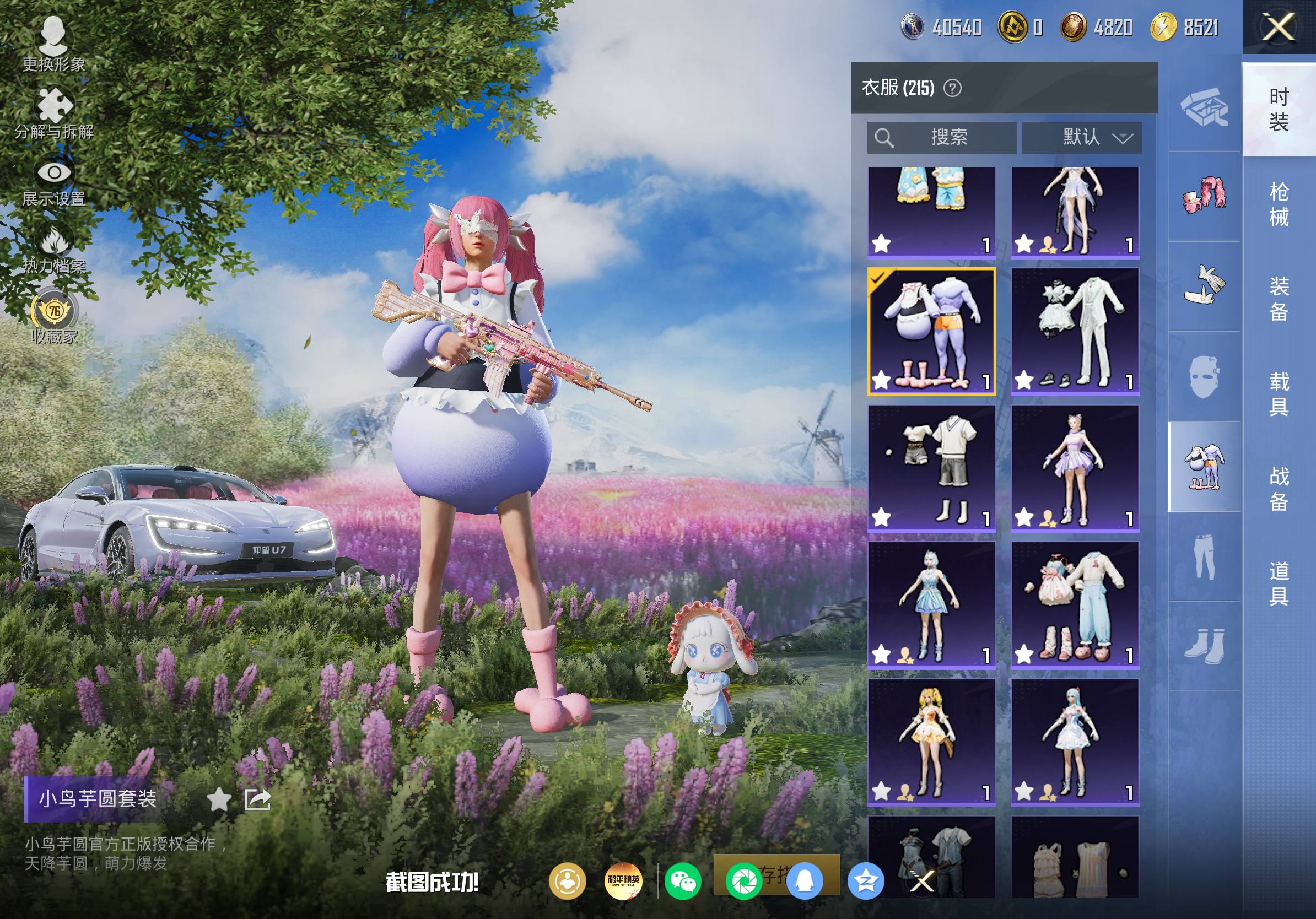
Task: Click the 衣服 (215) panel header
Action: tap(1004, 88)
